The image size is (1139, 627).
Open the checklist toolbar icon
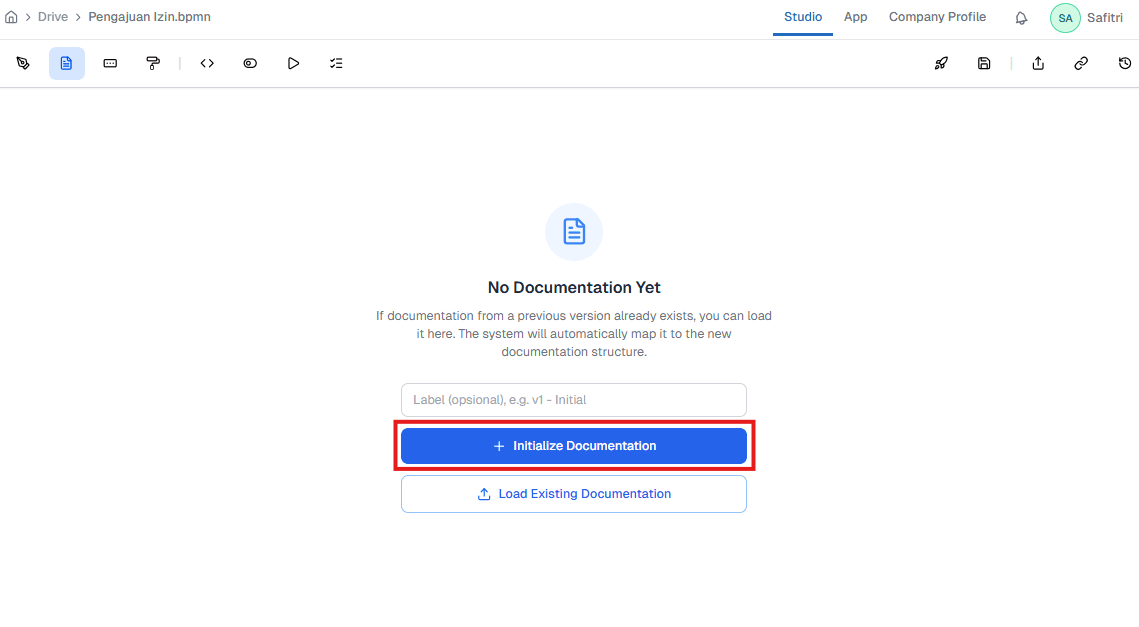click(336, 63)
